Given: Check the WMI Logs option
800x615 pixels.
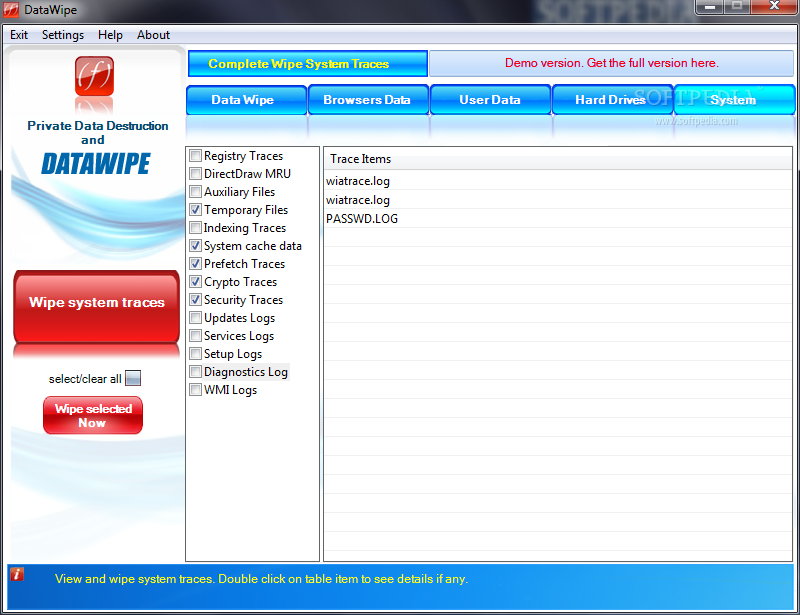Looking at the screenshot, I should click(x=195, y=389).
